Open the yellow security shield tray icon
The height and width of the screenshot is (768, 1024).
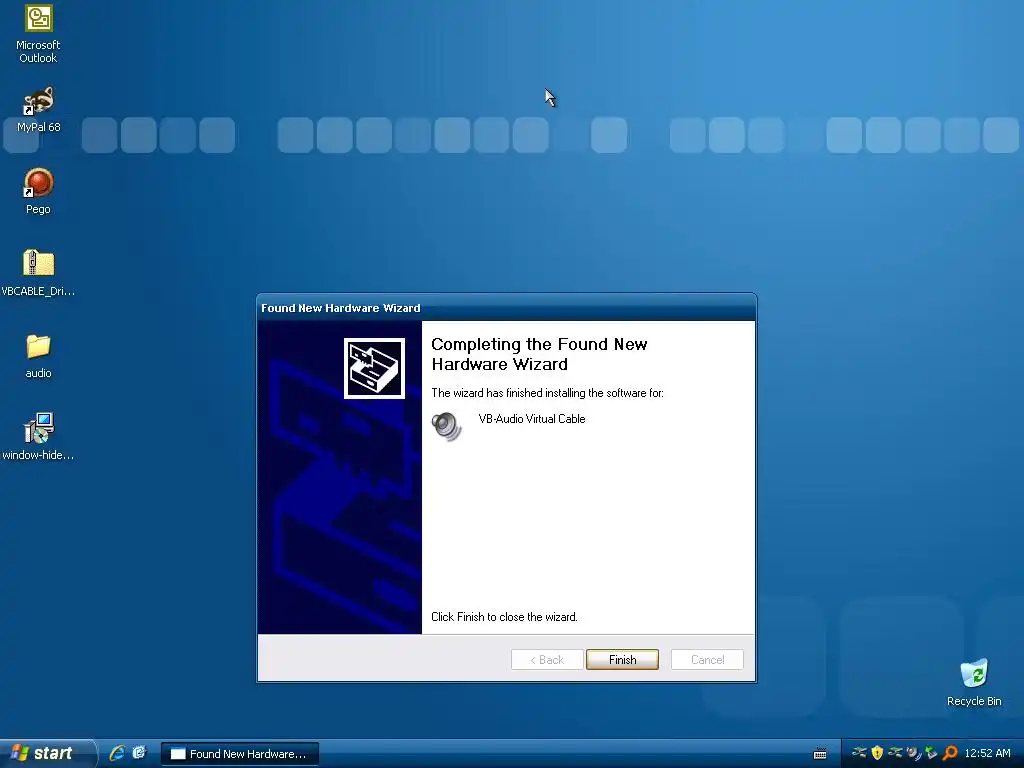[x=877, y=753]
